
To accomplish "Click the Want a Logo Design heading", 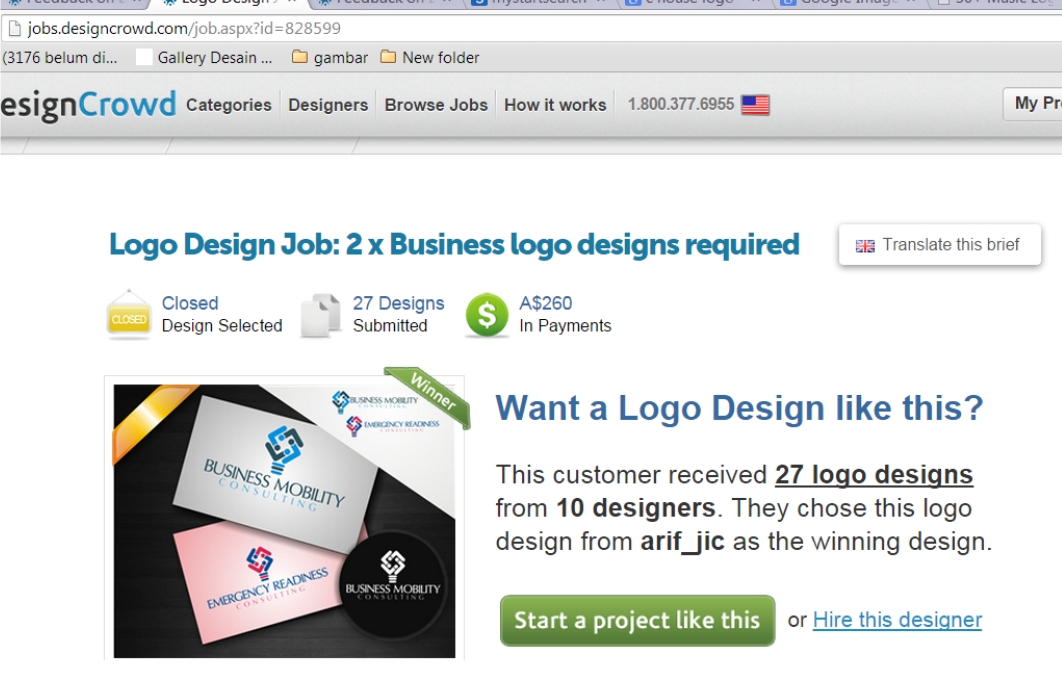I will pos(739,408).
